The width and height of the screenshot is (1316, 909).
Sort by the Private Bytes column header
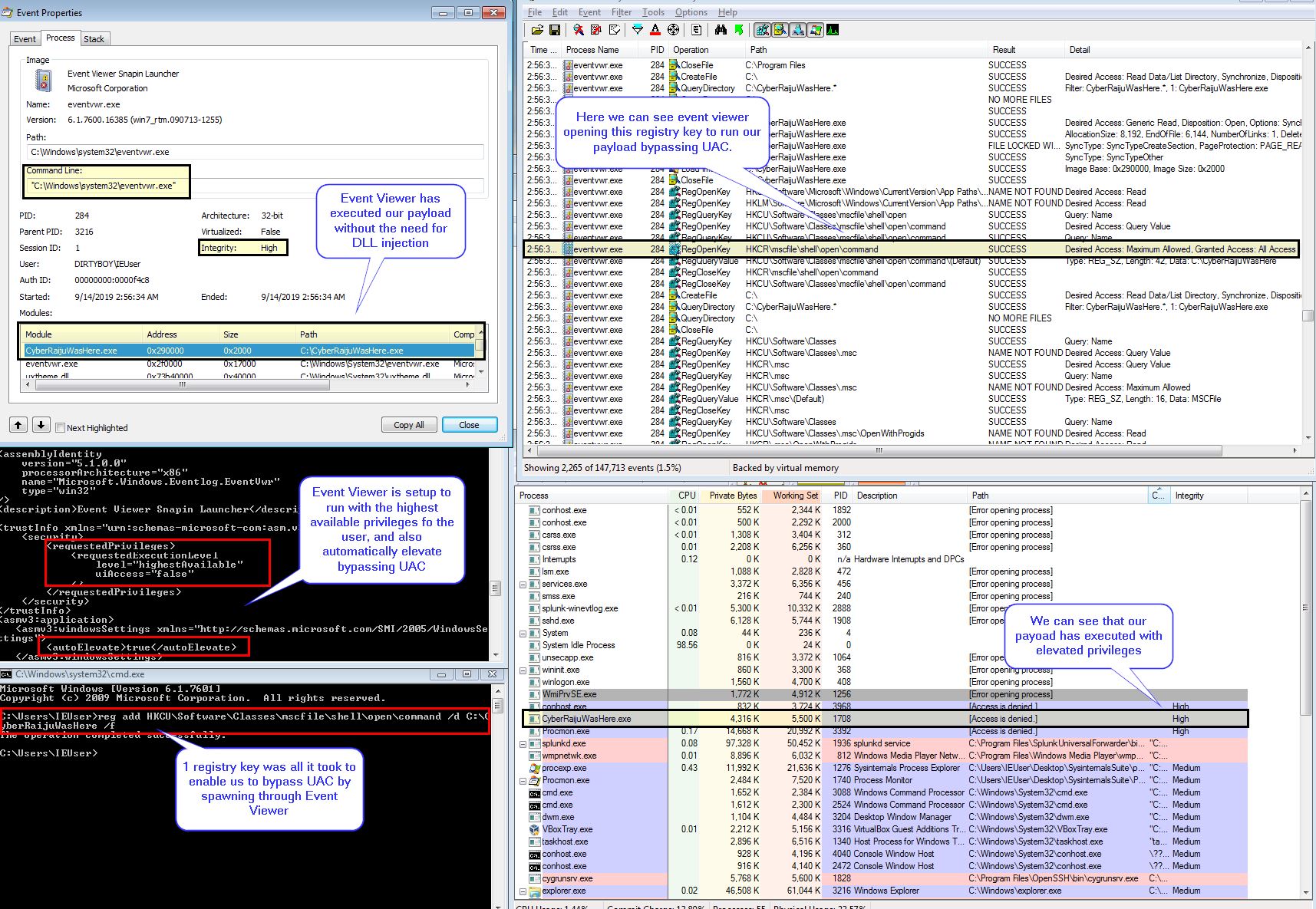pos(730,496)
